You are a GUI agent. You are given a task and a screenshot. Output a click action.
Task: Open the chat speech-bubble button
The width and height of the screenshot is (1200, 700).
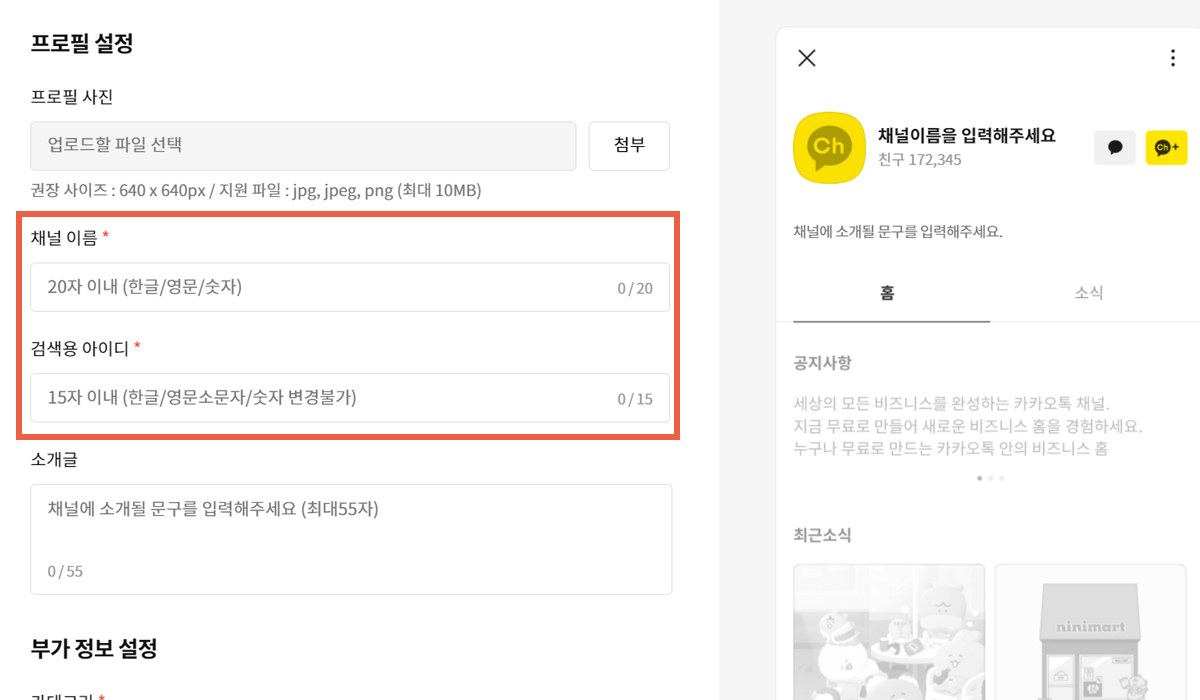[1115, 147]
